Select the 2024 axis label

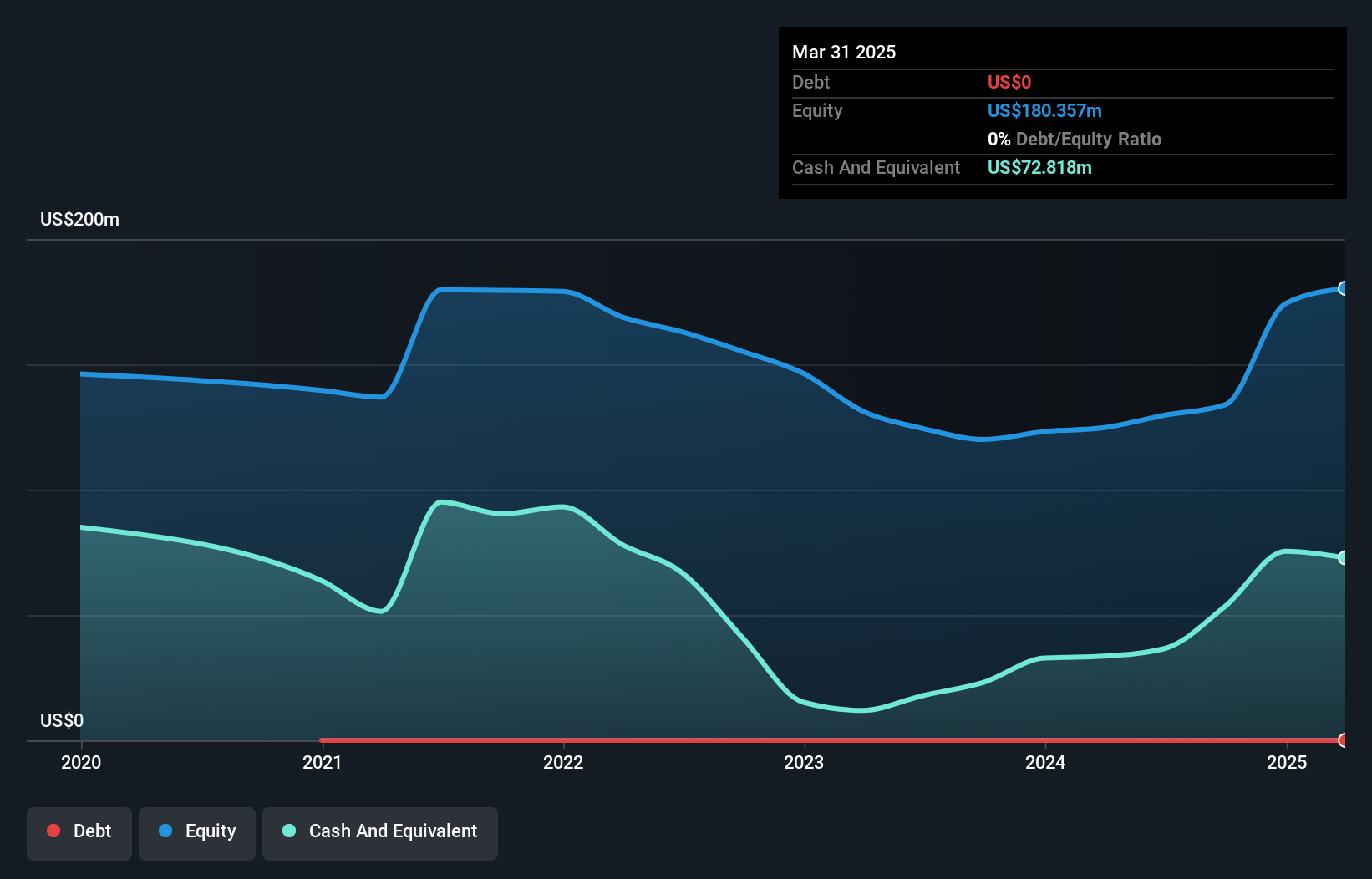coord(1045,762)
